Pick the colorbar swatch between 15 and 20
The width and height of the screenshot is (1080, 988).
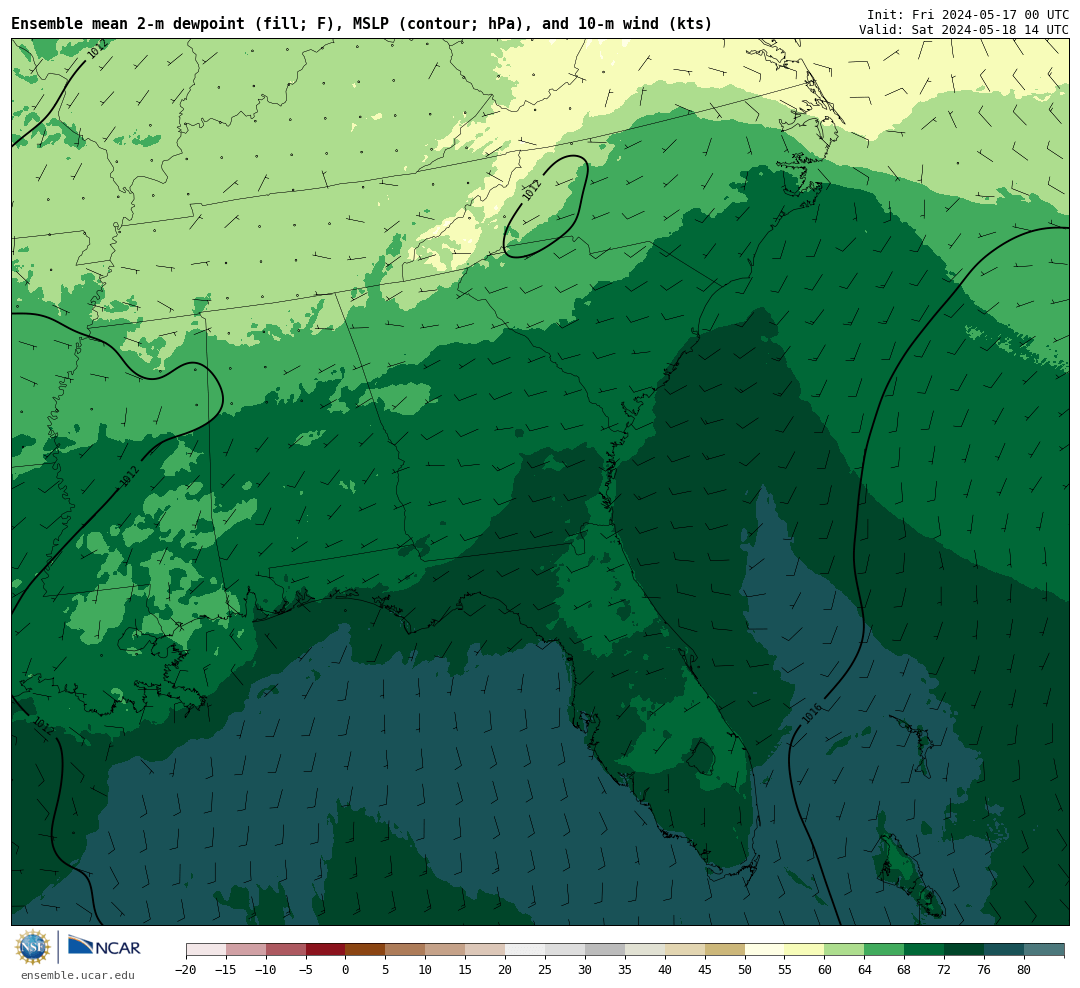pyautogui.click(x=486, y=950)
